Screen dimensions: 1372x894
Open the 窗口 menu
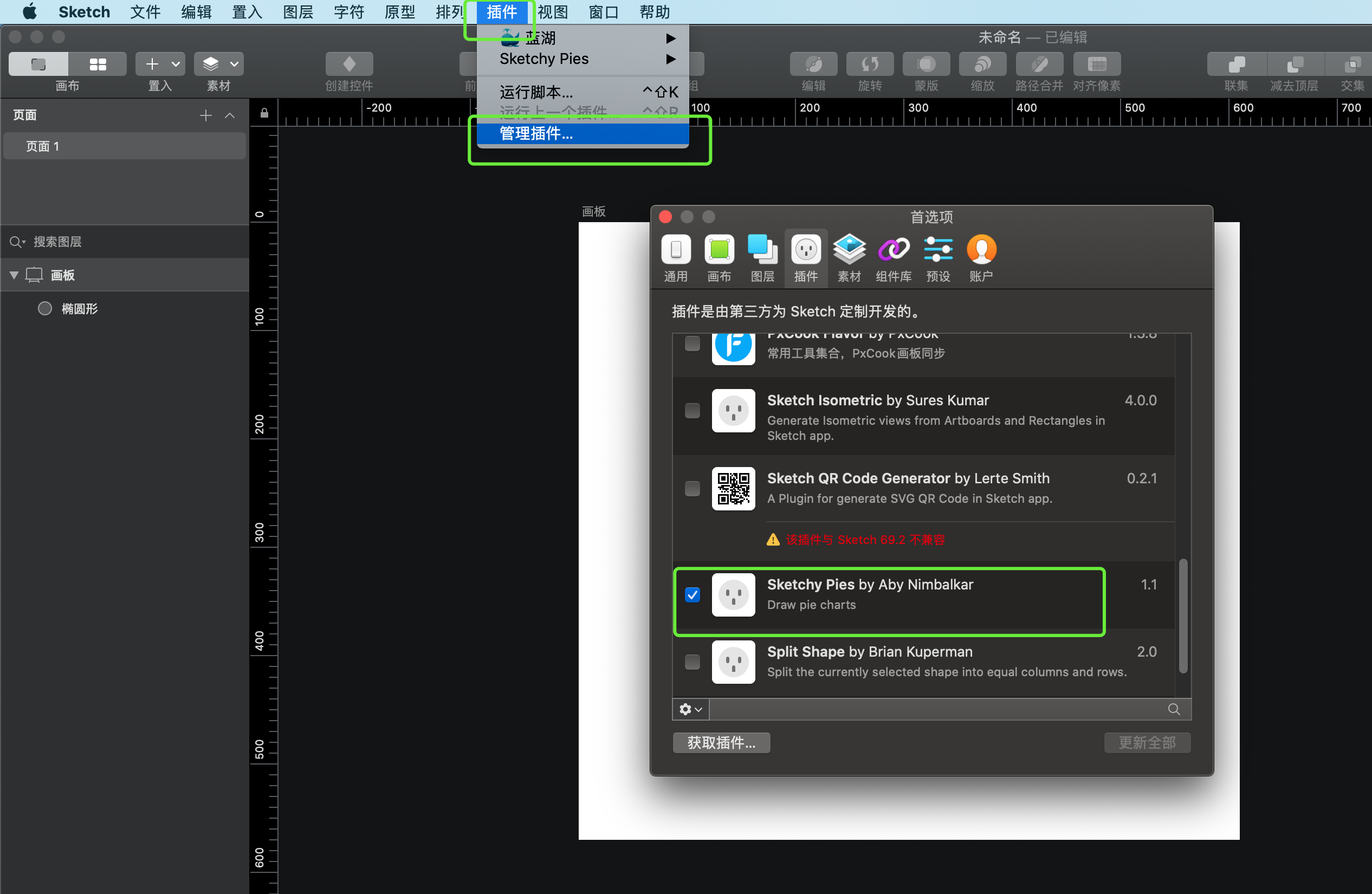pyautogui.click(x=604, y=11)
